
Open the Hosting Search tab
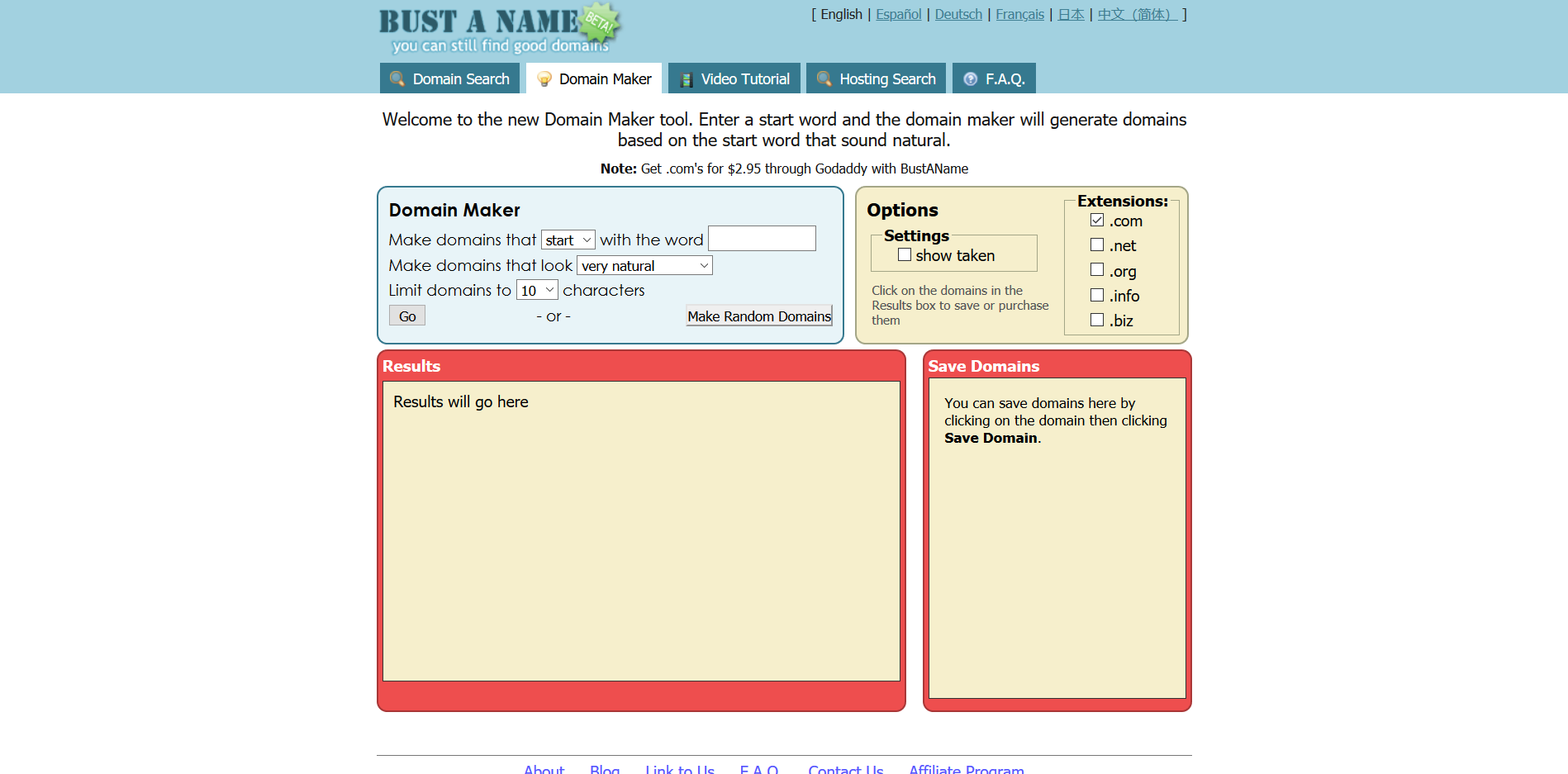[x=886, y=79]
